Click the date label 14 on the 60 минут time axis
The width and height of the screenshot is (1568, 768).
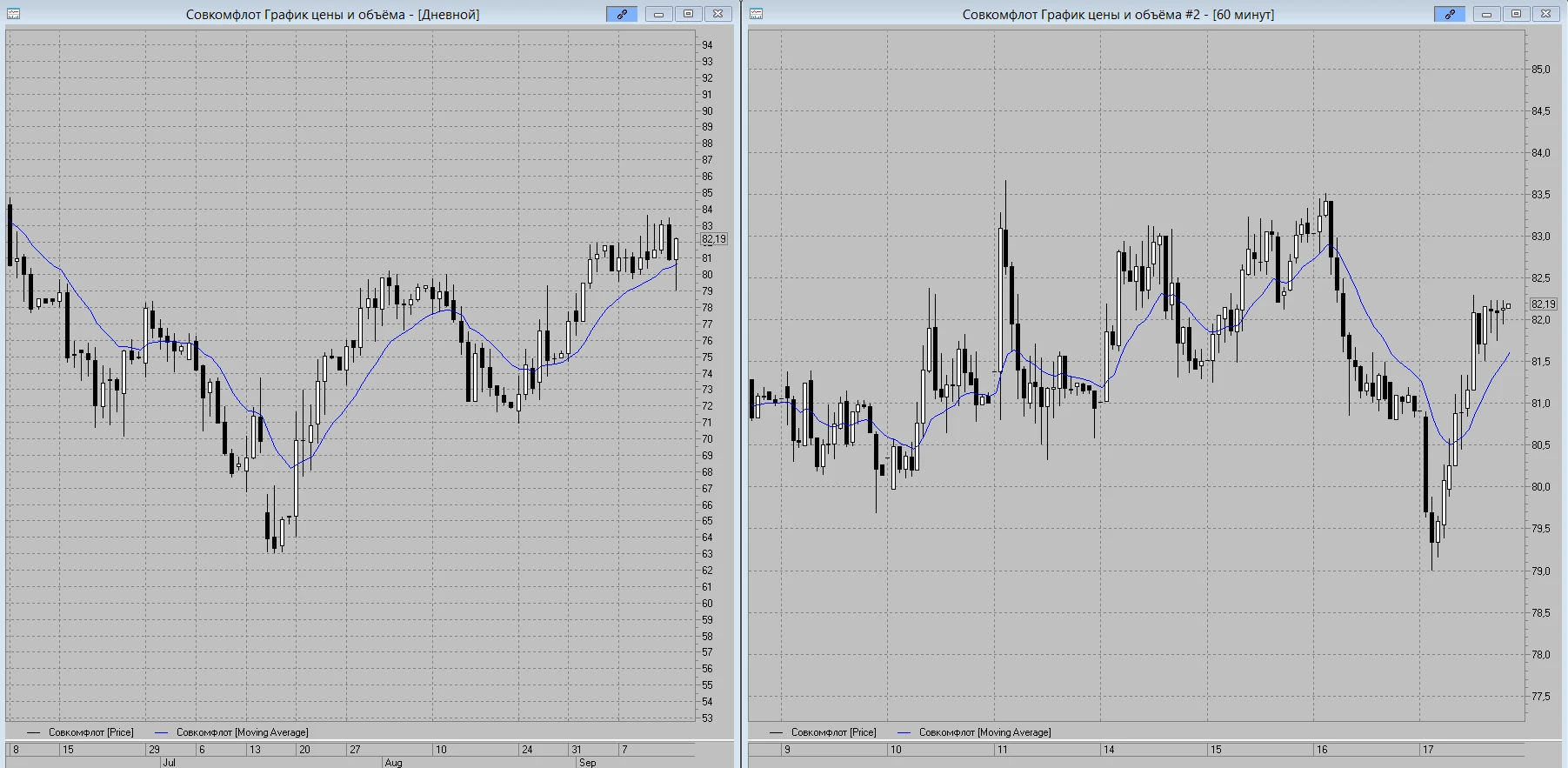coord(1109,750)
